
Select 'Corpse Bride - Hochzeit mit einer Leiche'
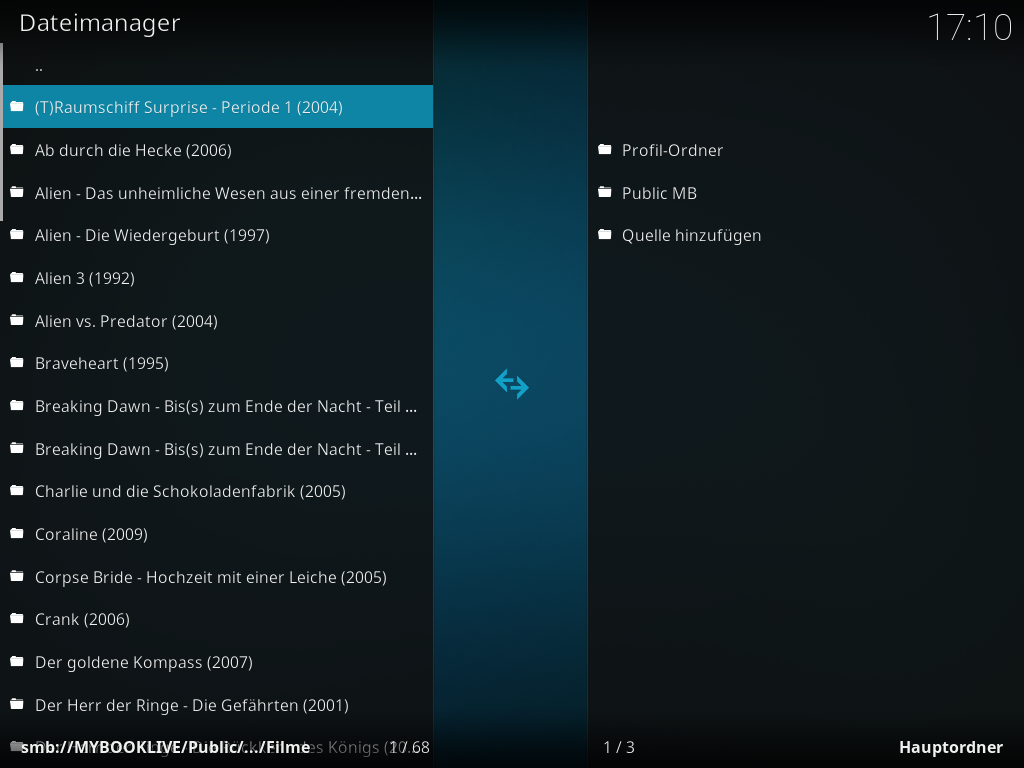[217, 577]
